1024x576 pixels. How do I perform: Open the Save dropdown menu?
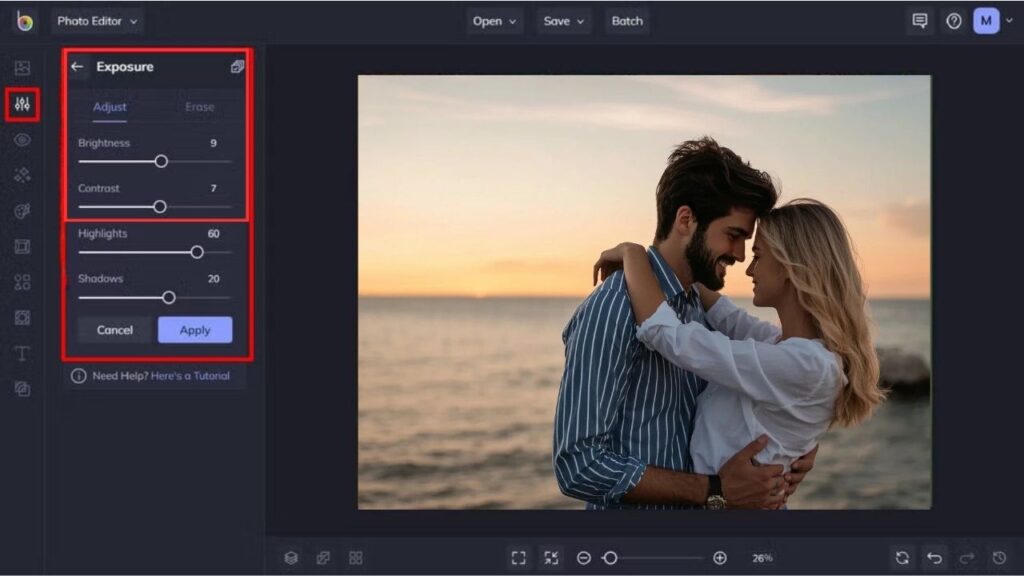click(564, 21)
